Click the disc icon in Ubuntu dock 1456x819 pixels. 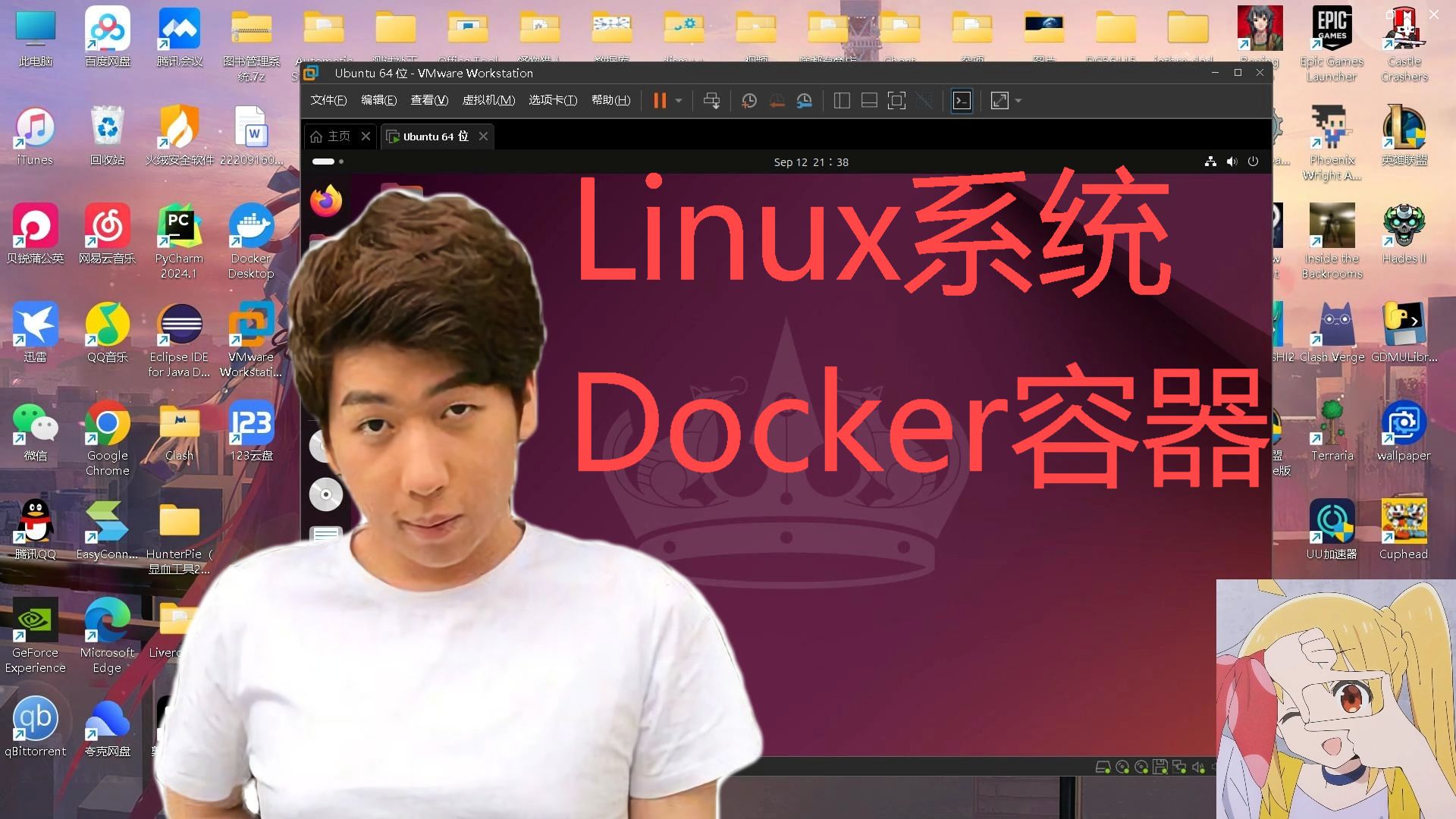(326, 494)
